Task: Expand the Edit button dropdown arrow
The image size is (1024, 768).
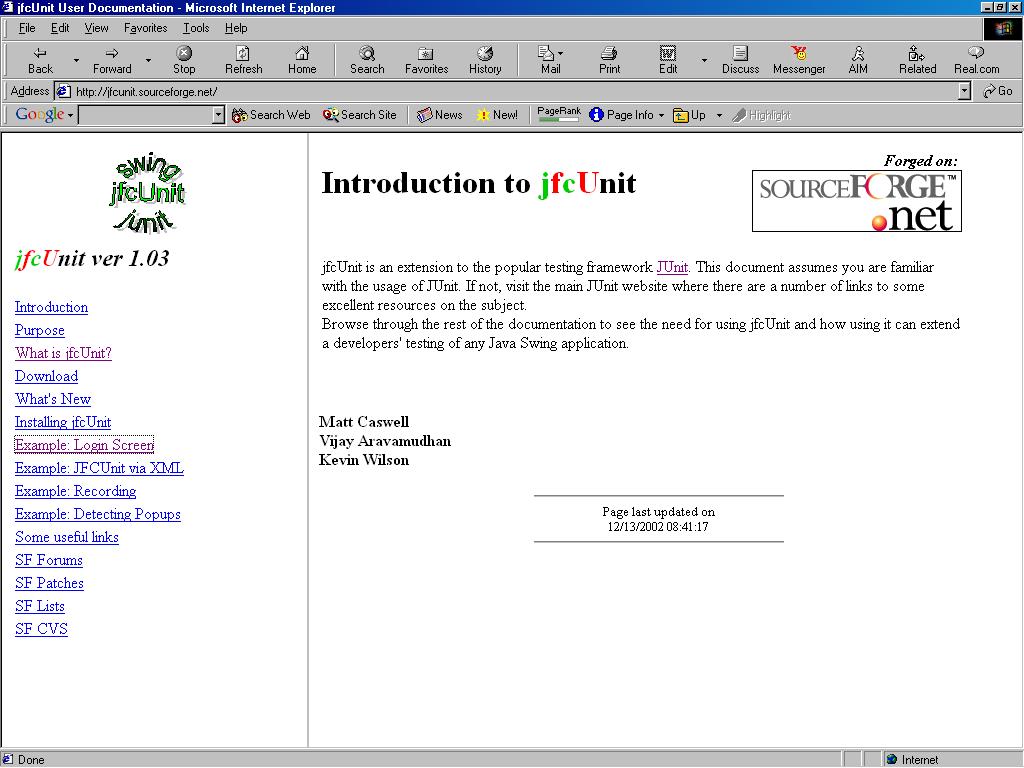Action: coord(704,60)
